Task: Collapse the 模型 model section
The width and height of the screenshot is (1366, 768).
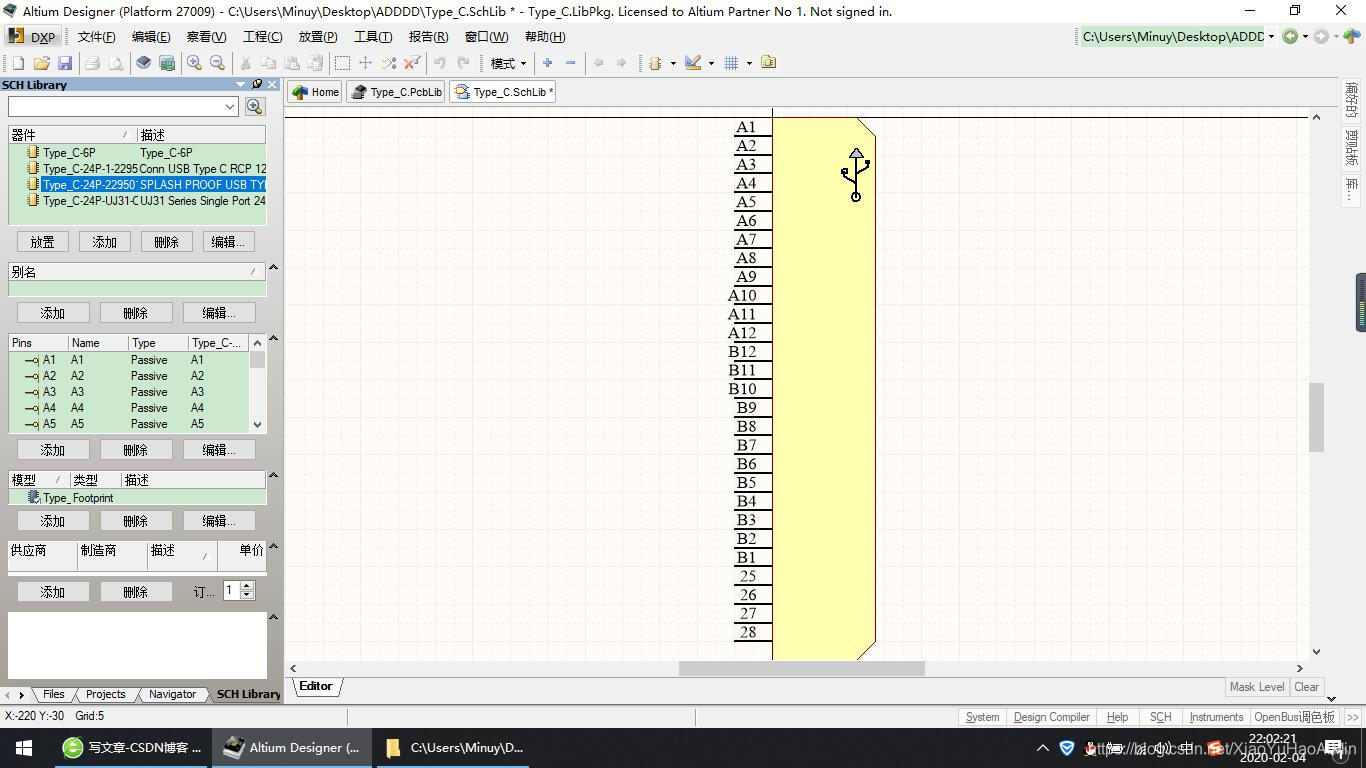Action: (x=273, y=476)
